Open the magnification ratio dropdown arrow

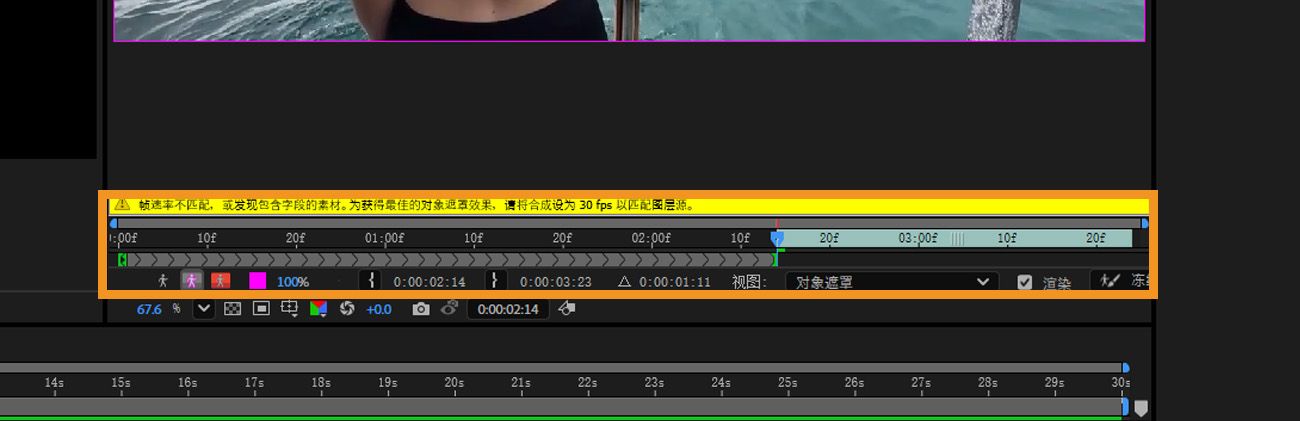coord(204,309)
